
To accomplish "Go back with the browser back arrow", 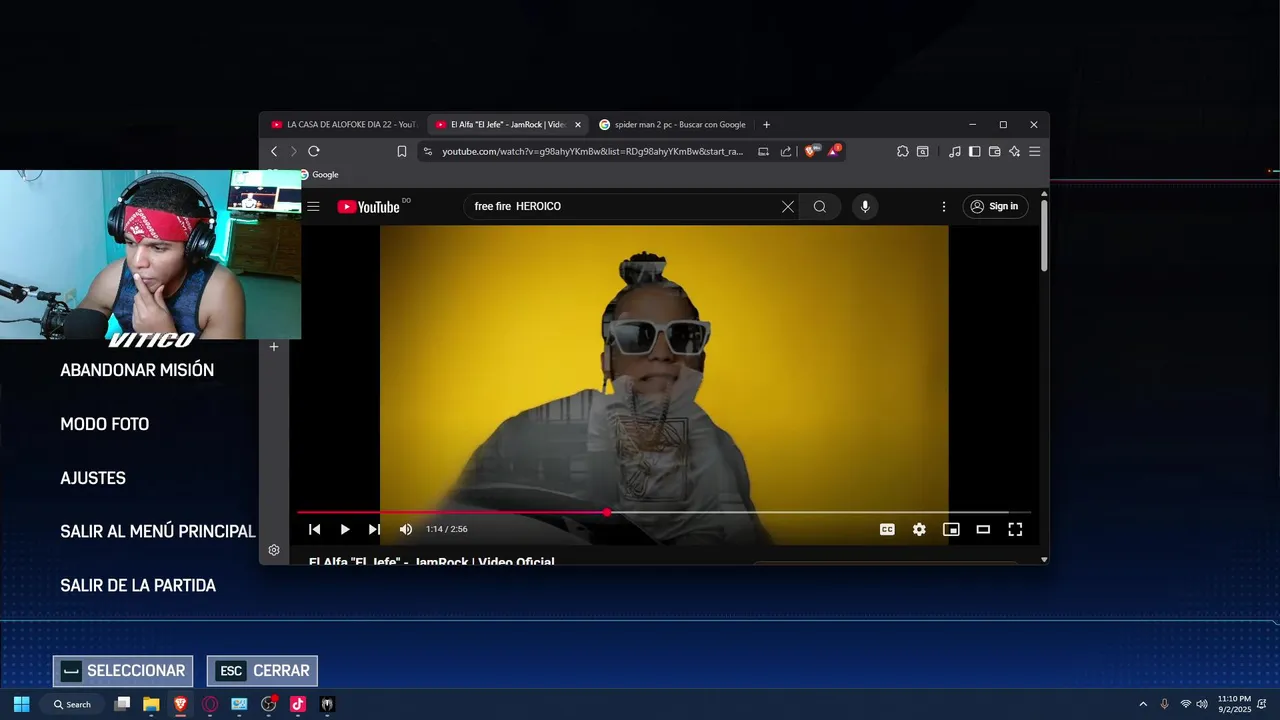I will [274, 151].
